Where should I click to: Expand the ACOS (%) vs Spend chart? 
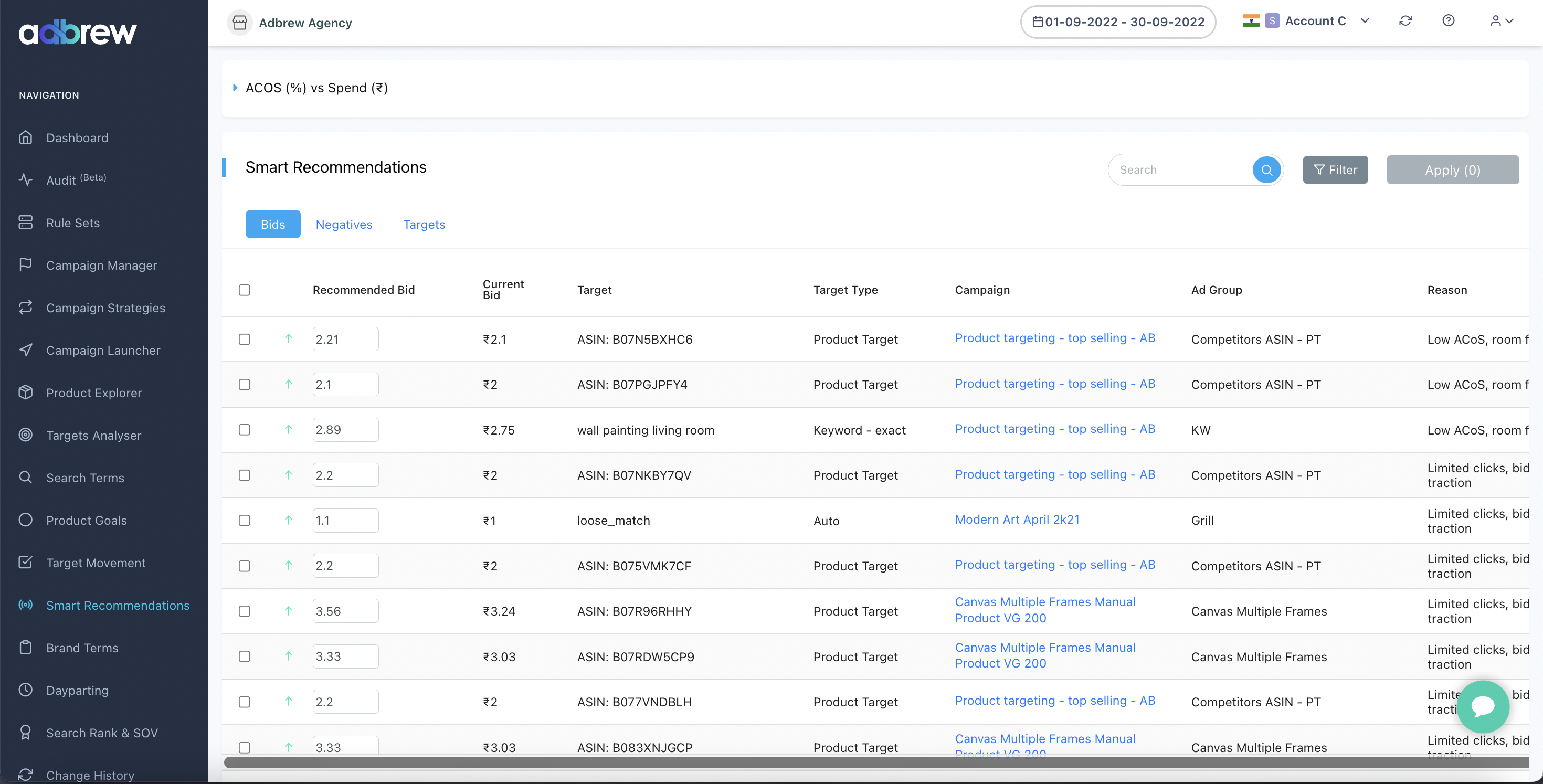[x=235, y=88]
